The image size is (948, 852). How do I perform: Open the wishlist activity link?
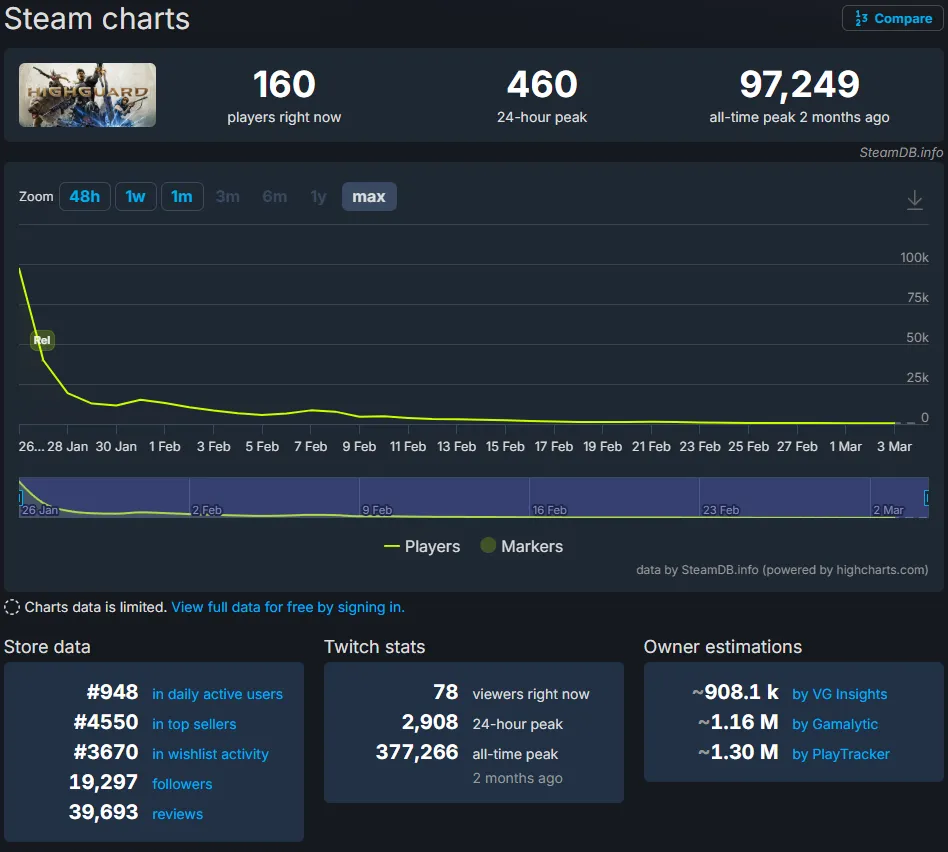tap(210, 754)
